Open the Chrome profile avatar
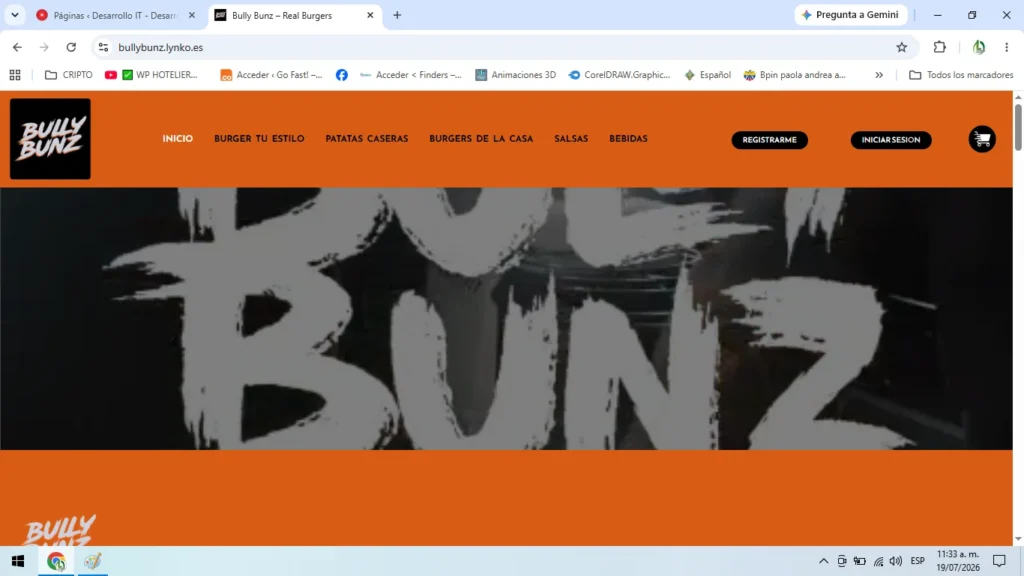1024x576 pixels. point(978,47)
